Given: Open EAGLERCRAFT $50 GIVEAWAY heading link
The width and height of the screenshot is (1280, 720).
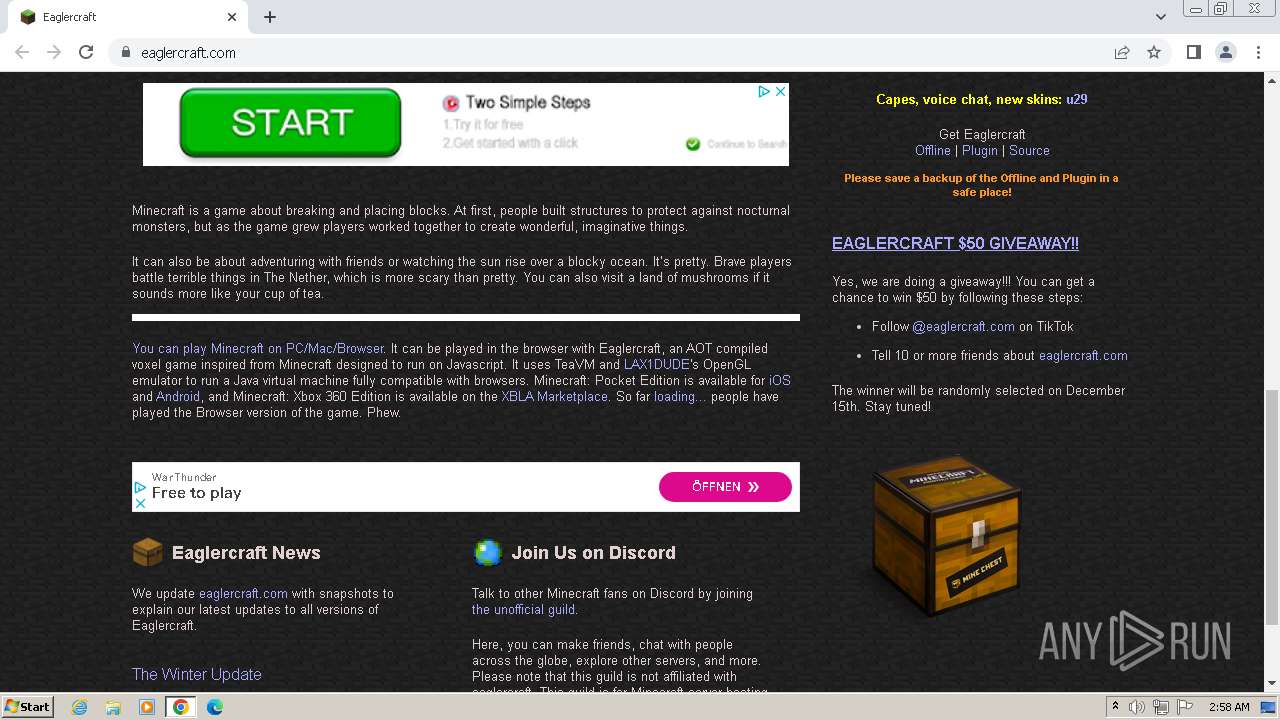Looking at the screenshot, I should point(955,243).
